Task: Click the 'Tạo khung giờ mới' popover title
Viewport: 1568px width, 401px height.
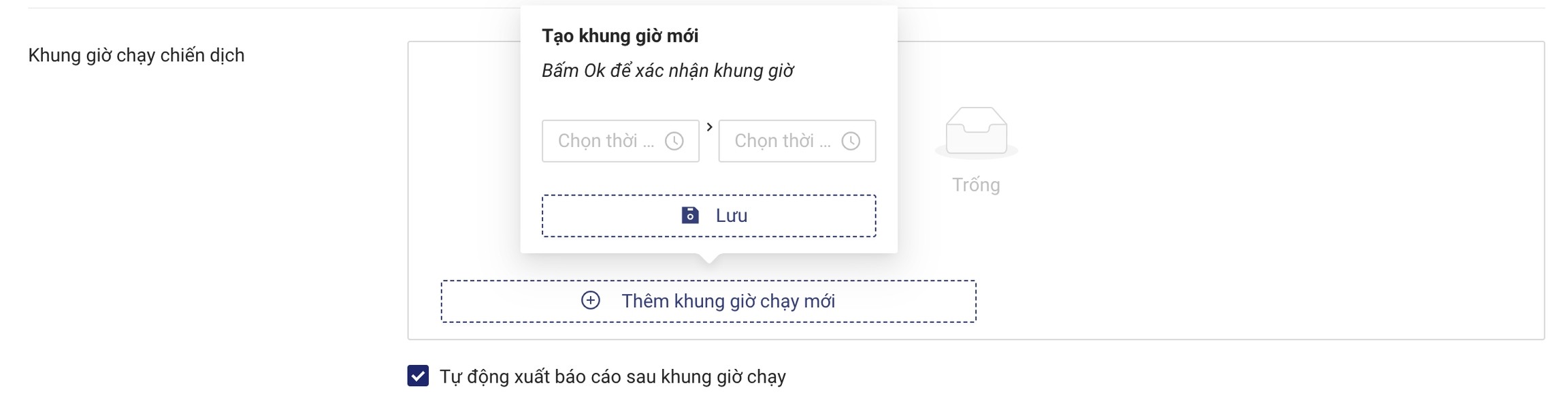Action: coord(620,35)
